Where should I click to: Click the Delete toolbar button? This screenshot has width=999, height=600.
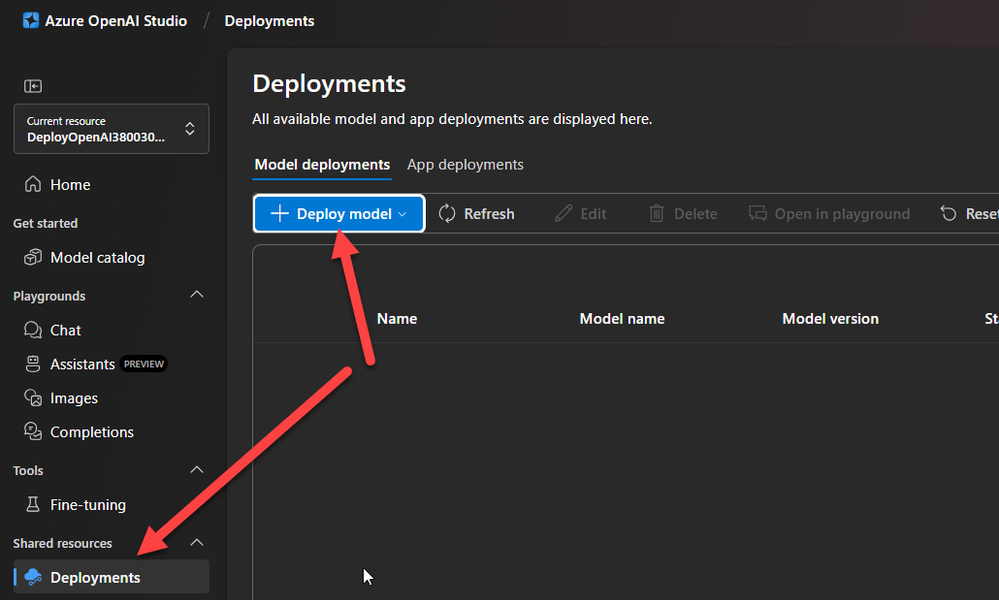tap(683, 213)
